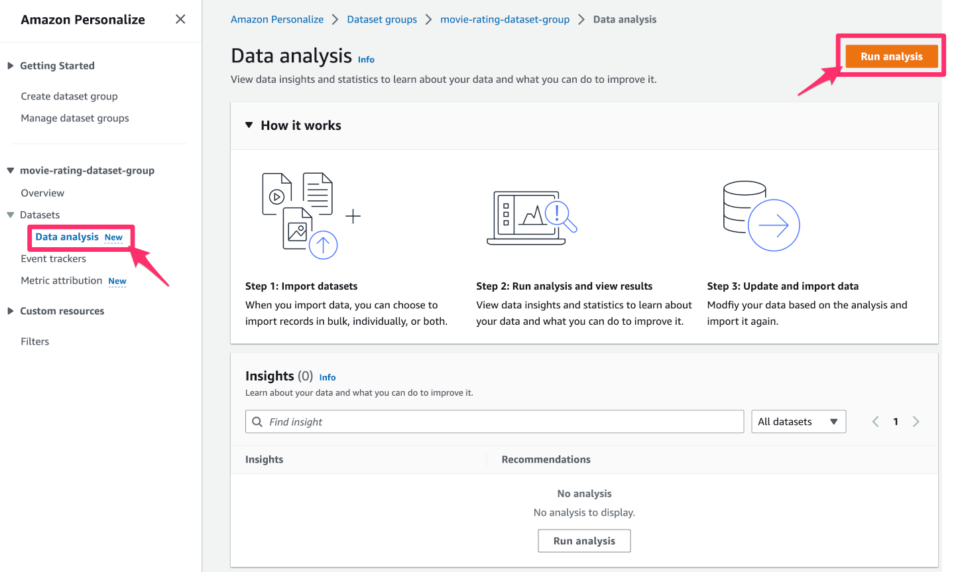Select Data analysis in the sidebar
The width and height of the screenshot is (960, 572).
coord(67,237)
